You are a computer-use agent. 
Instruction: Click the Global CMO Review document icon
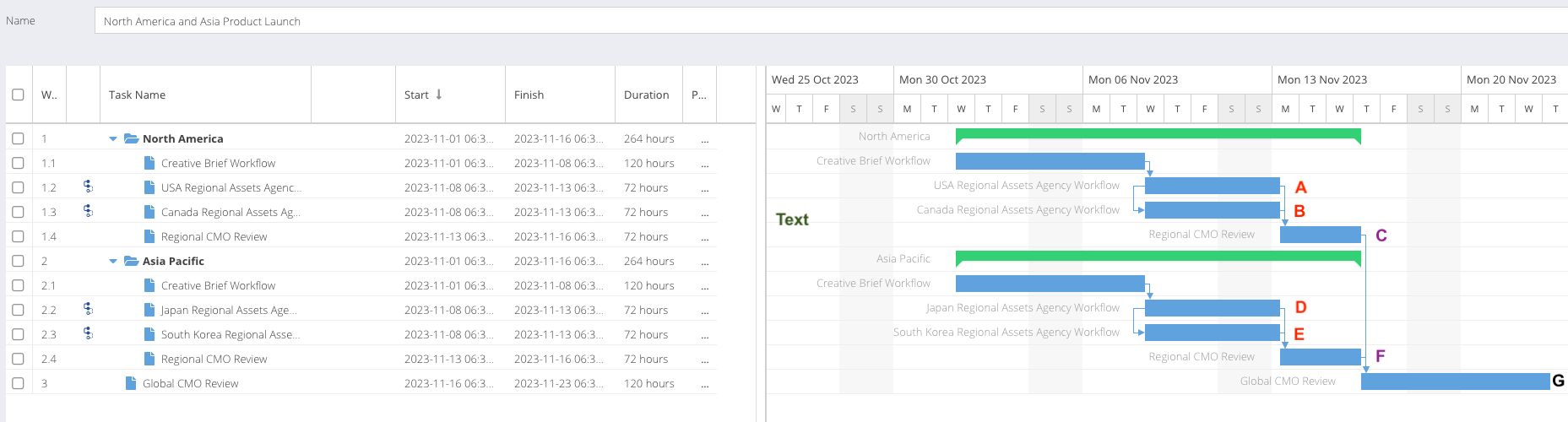pyautogui.click(x=131, y=383)
